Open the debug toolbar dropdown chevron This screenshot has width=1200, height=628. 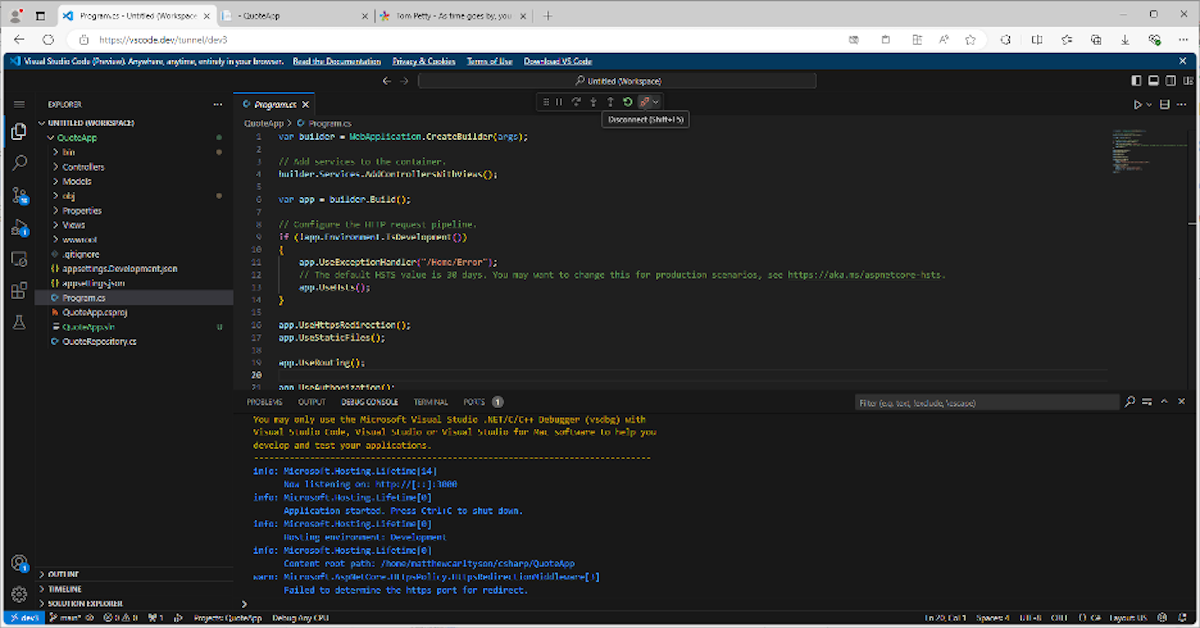pos(657,101)
